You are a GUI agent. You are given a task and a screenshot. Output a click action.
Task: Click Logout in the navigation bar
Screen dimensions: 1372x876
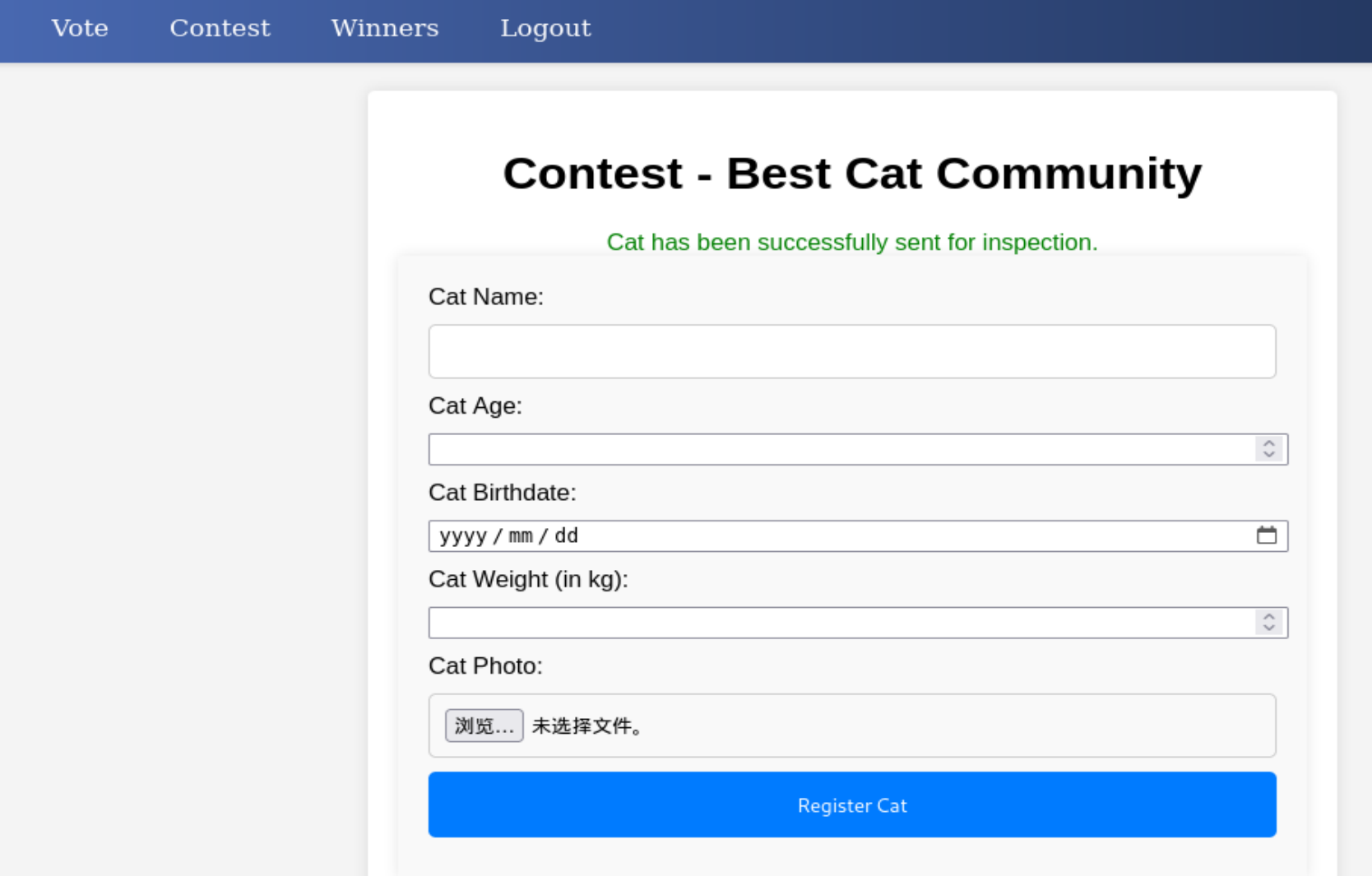545,29
